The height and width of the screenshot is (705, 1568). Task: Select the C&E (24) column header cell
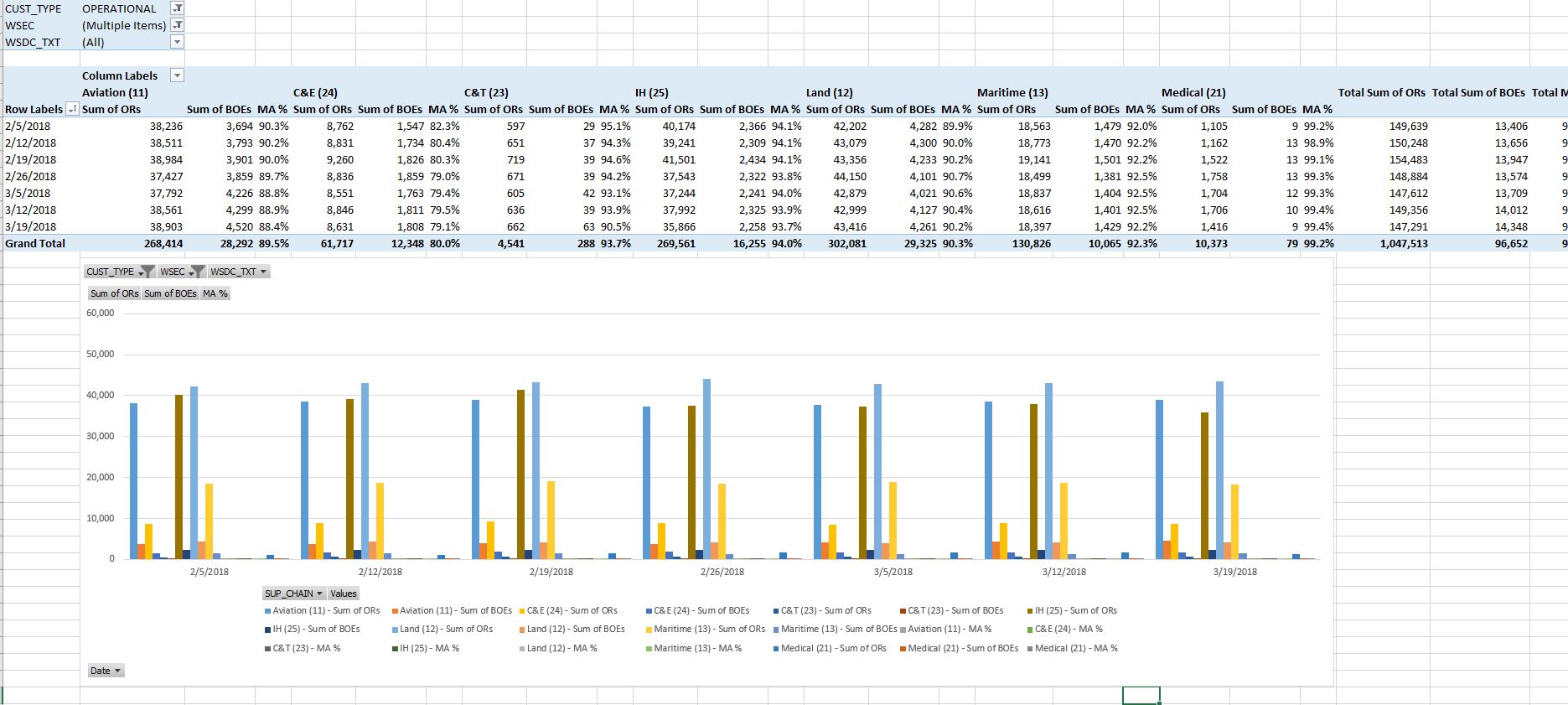click(x=315, y=92)
